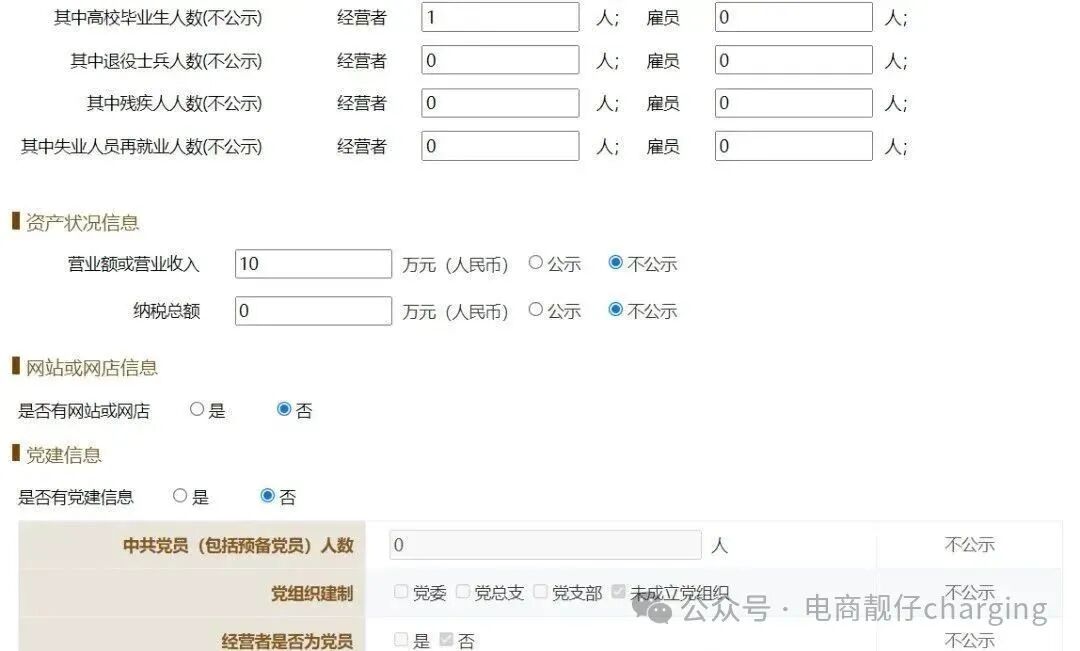Image resolution: width=1080 pixels, height=651 pixels.
Task: Check 是 under 经营者是否为党员
Action: pyautogui.click(x=401, y=639)
